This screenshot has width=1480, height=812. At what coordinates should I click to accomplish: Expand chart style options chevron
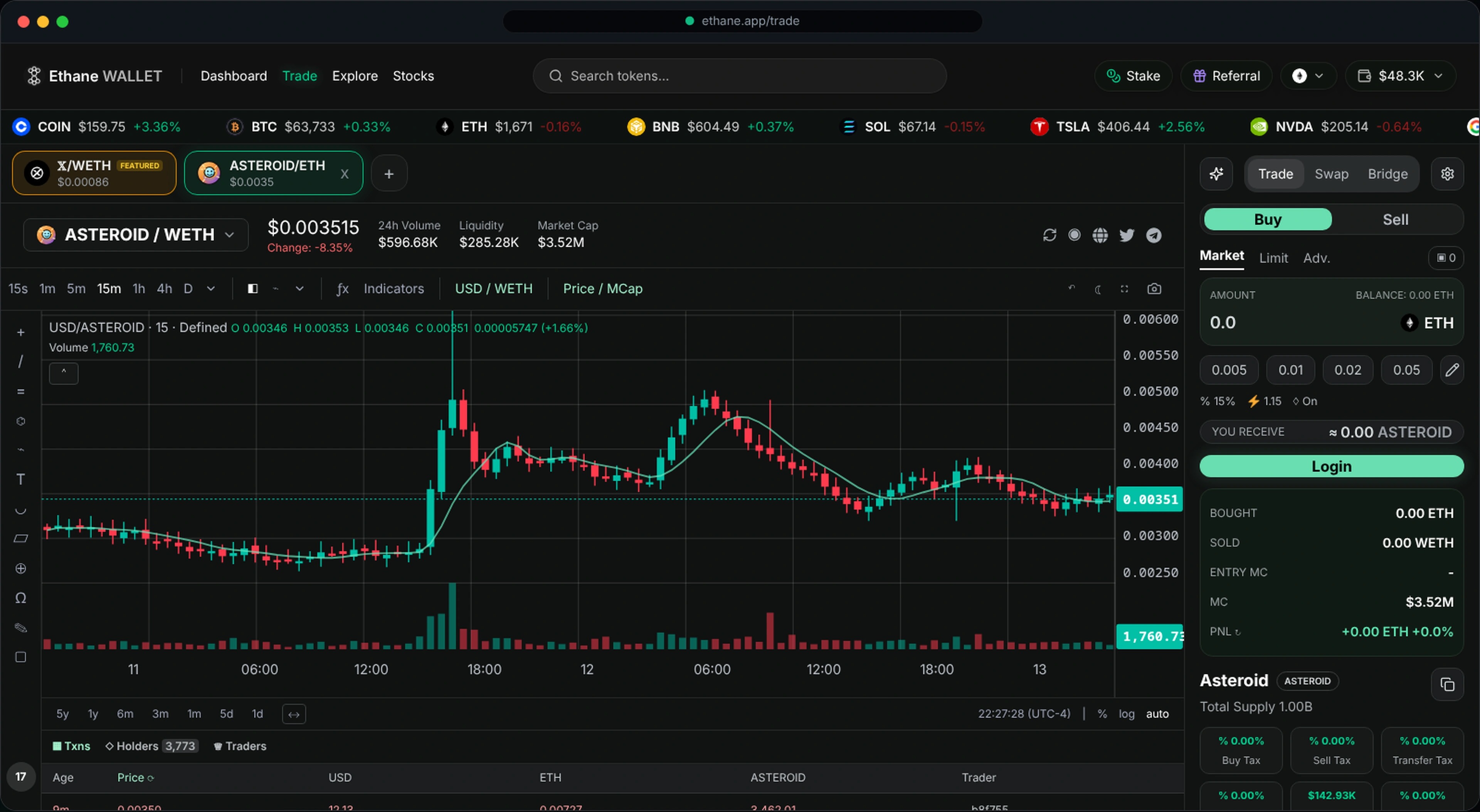299,289
